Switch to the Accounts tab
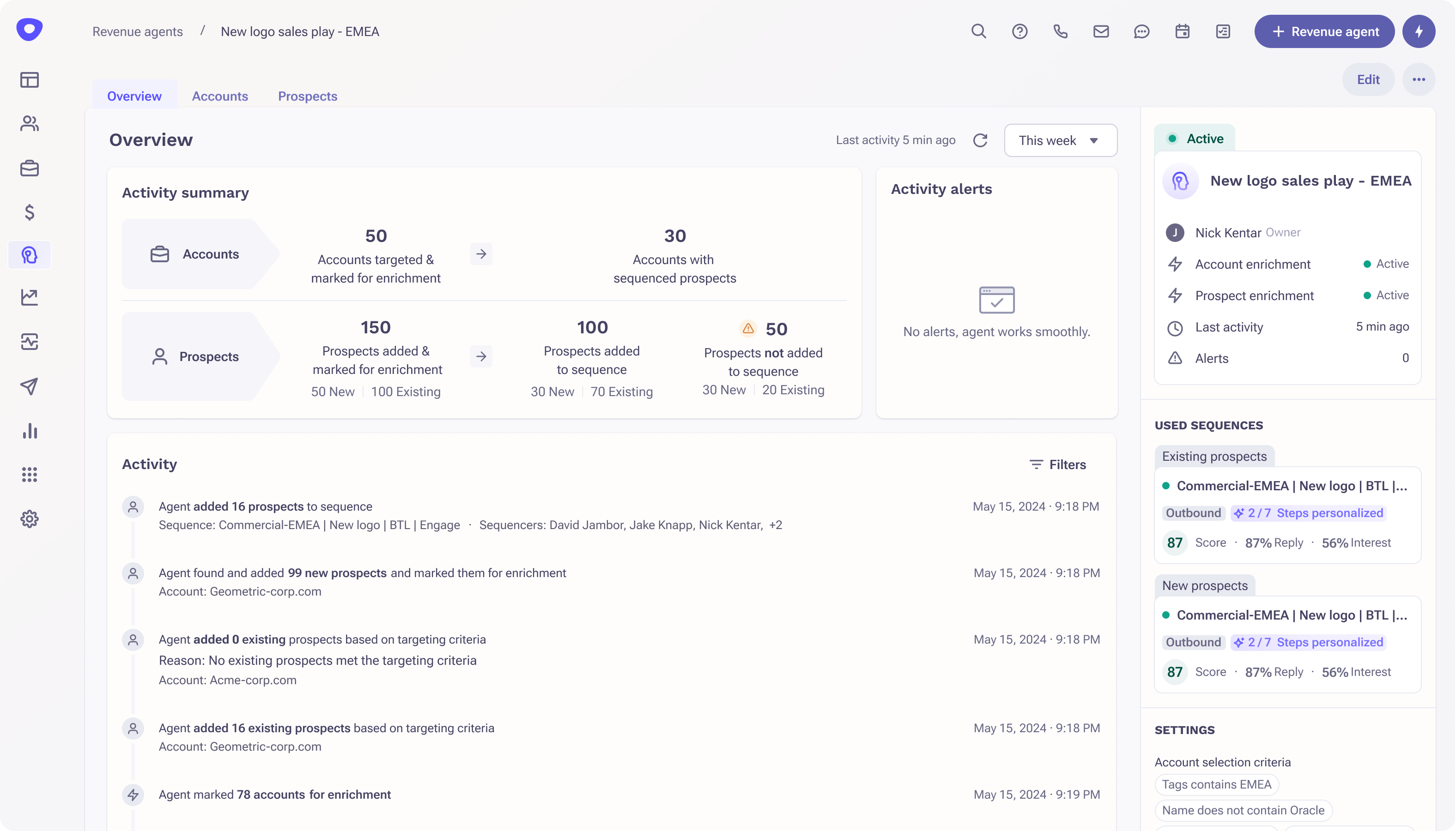 point(220,96)
